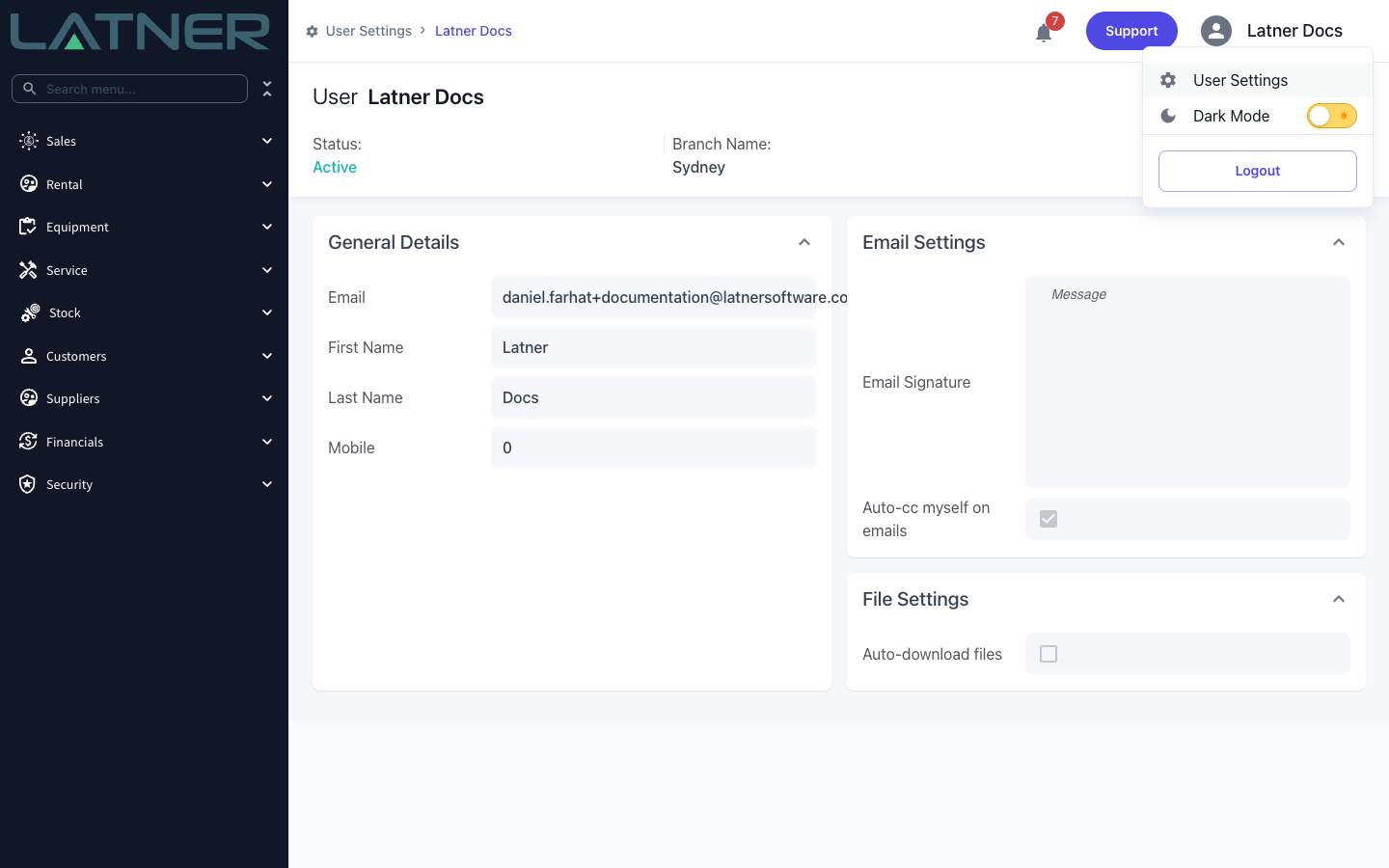This screenshot has width=1389, height=868.
Task: Collapse the File Settings panel
Action: pyautogui.click(x=1339, y=599)
